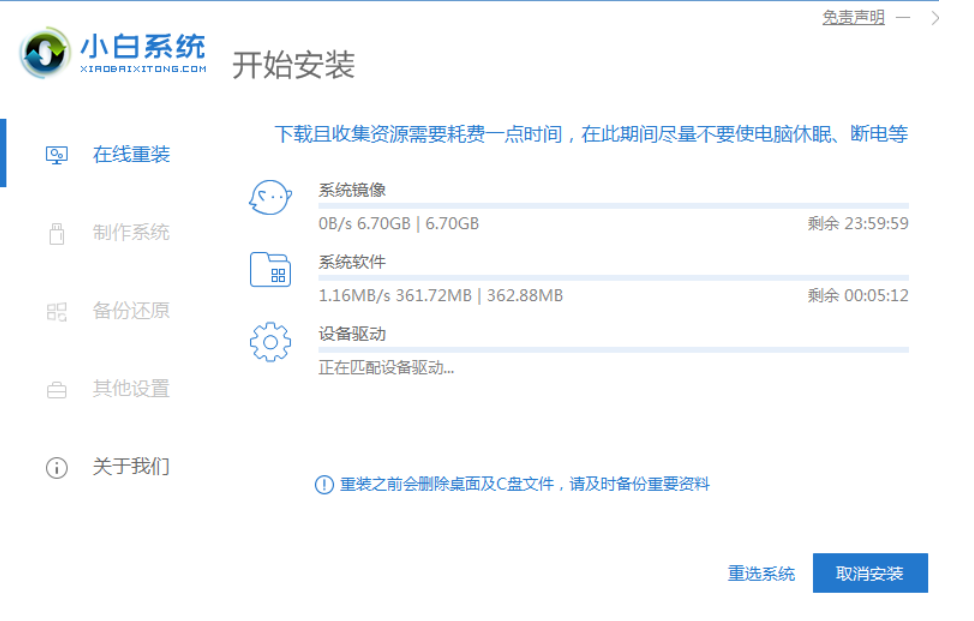Click the exclamation icon before the backup warning
This screenshot has width=974, height=621.
click(x=324, y=485)
